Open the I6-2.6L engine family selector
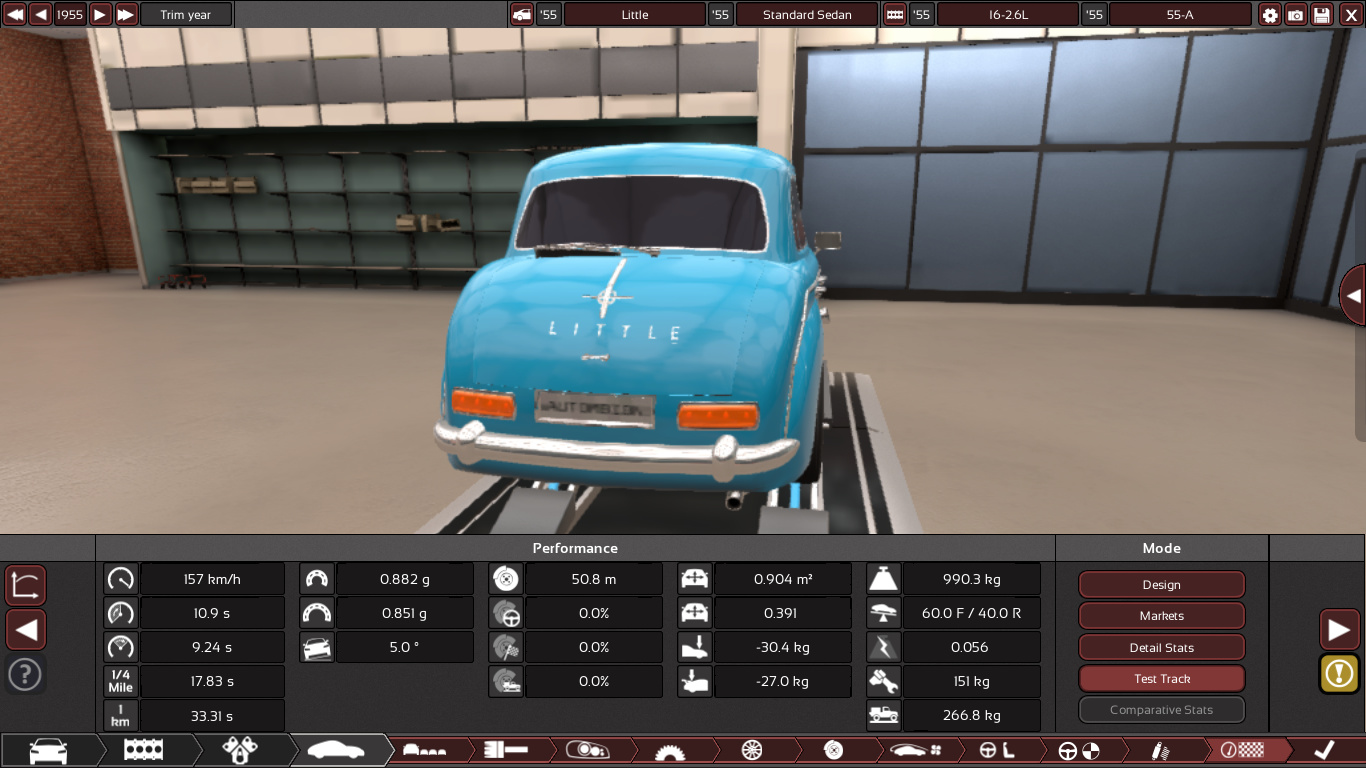This screenshot has height=768, width=1366. [1007, 15]
